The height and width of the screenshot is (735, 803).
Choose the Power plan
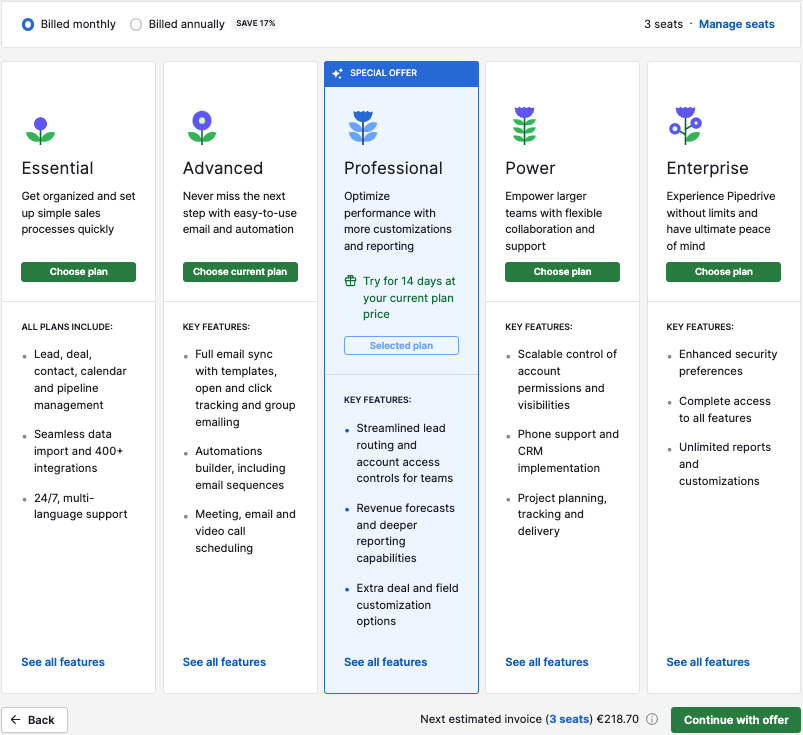[x=562, y=271]
